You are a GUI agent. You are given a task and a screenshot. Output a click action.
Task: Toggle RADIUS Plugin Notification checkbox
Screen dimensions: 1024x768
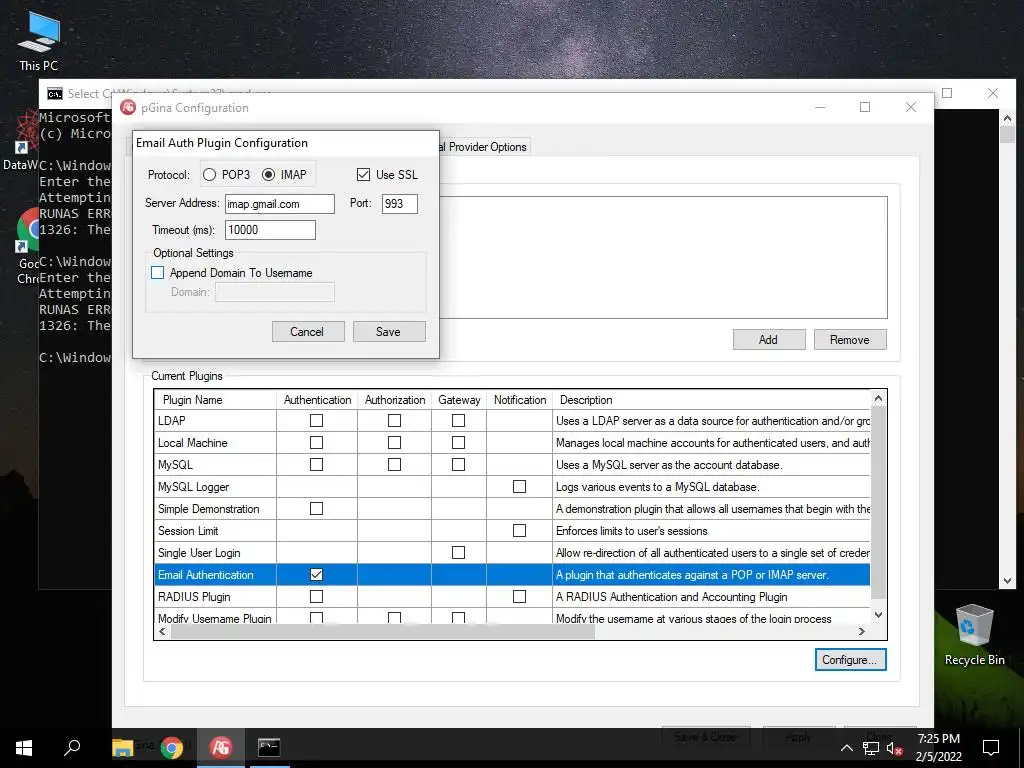[x=519, y=596]
